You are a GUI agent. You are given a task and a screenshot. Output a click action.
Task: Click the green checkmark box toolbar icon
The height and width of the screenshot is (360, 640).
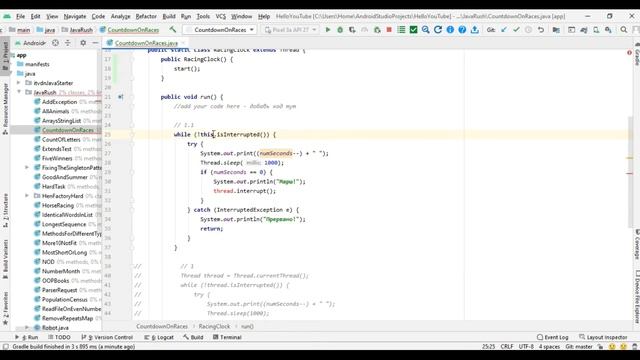coord(413,30)
